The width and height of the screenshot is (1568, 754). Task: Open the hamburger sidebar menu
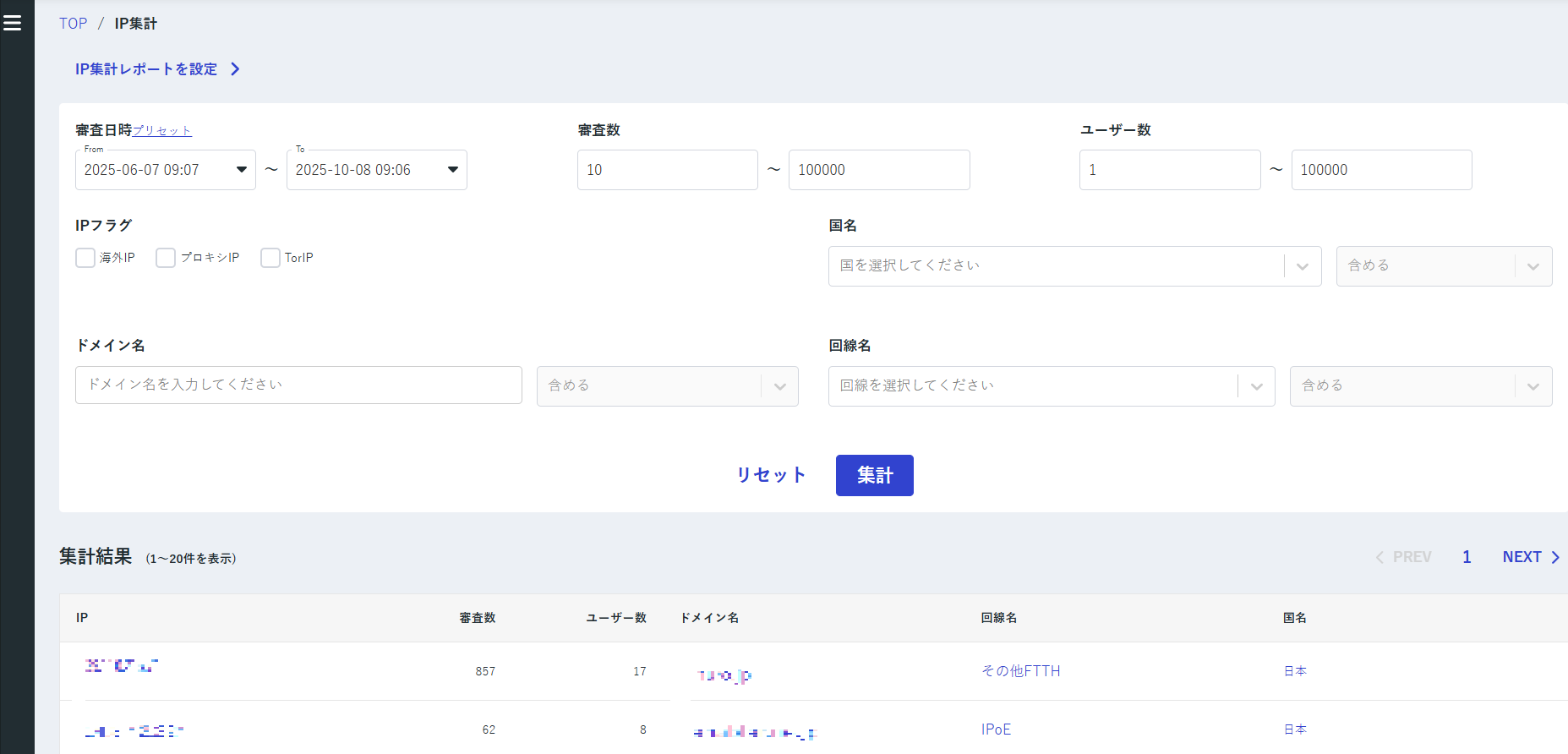[x=13, y=23]
